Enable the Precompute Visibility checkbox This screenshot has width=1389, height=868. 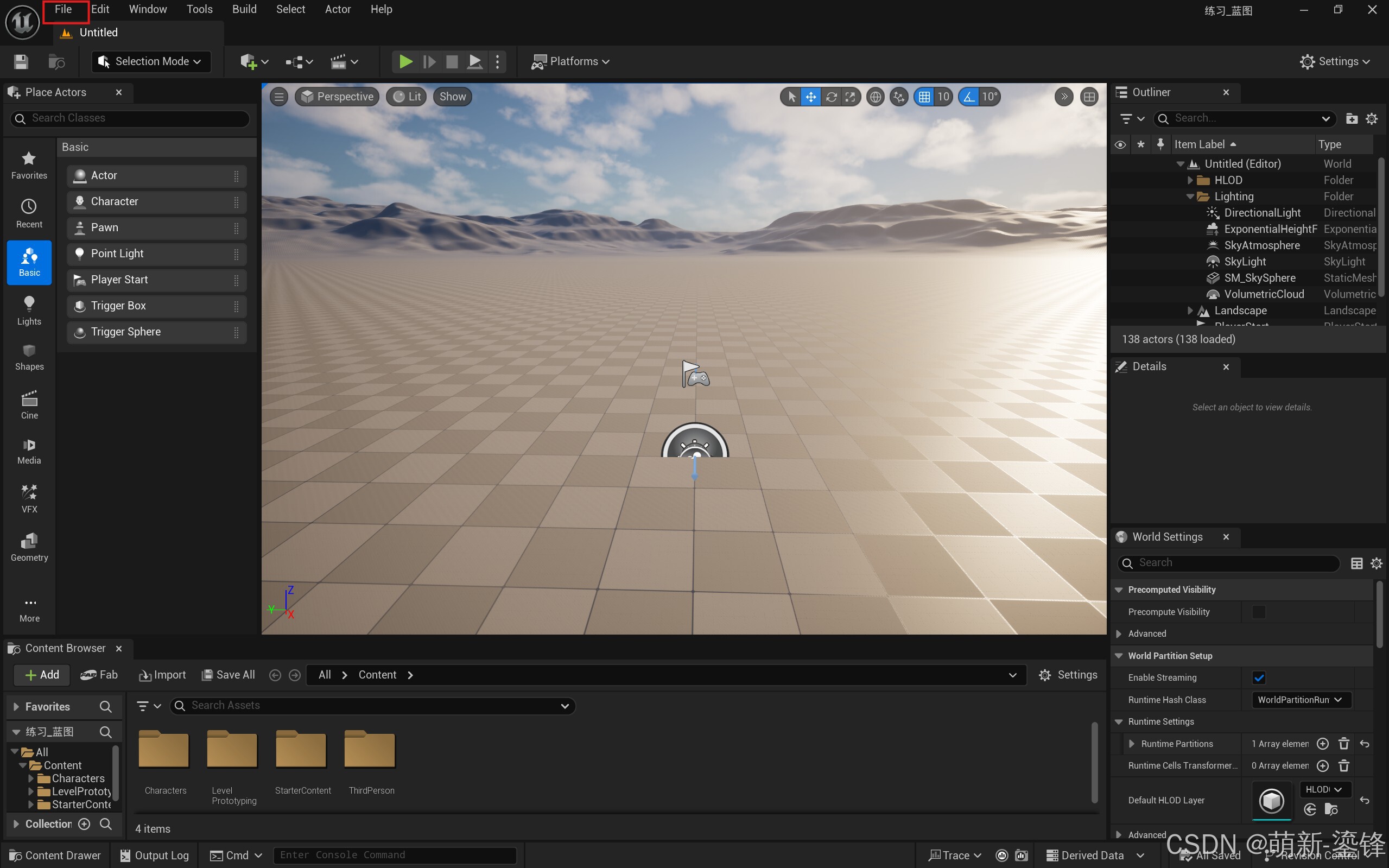click(1258, 612)
